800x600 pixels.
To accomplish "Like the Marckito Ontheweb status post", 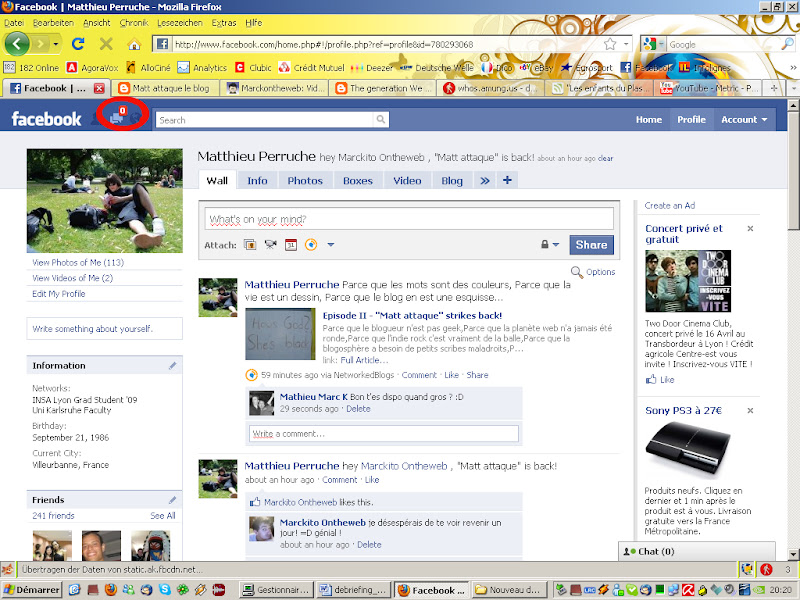I will click(x=372, y=480).
